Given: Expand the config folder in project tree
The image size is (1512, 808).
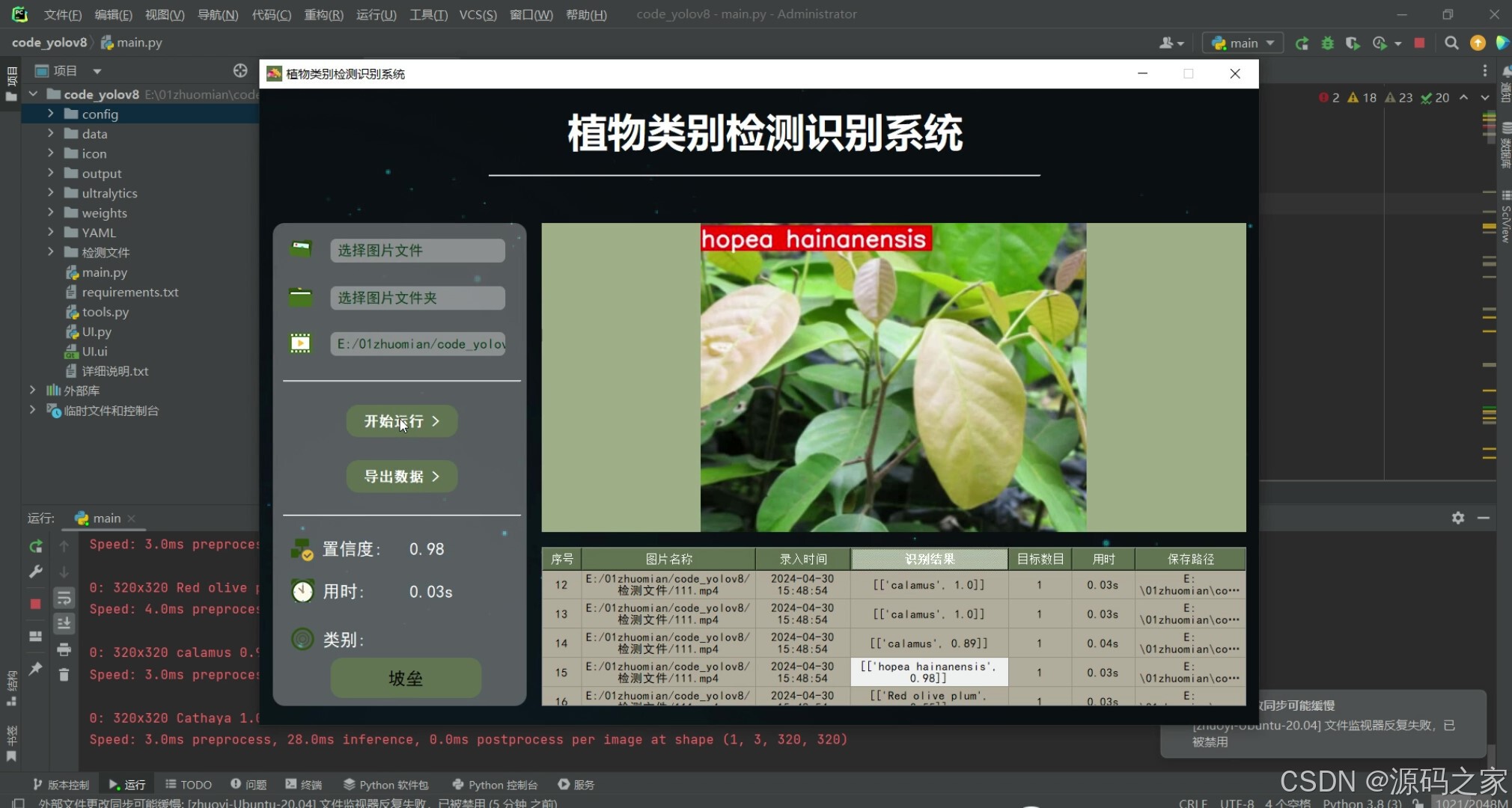Looking at the screenshot, I should [50, 114].
